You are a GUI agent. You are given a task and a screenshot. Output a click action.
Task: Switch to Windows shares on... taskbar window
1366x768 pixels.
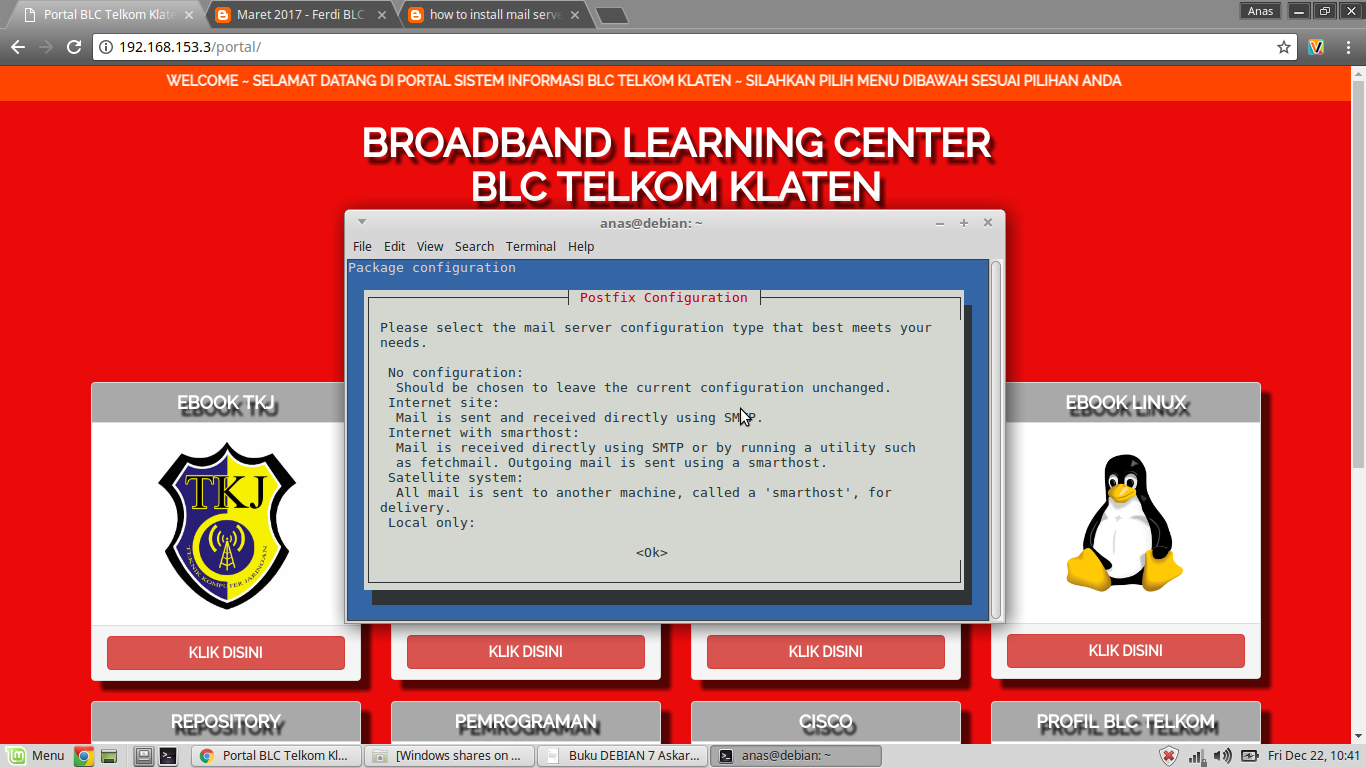click(449, 756)
